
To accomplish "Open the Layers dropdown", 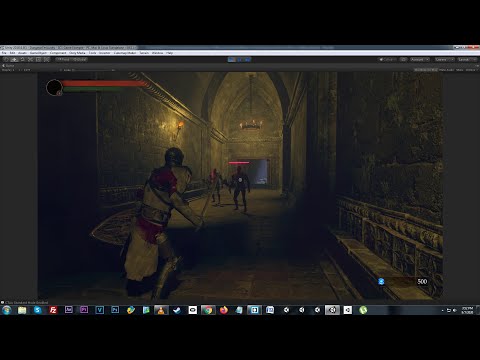I will (444, 60).
